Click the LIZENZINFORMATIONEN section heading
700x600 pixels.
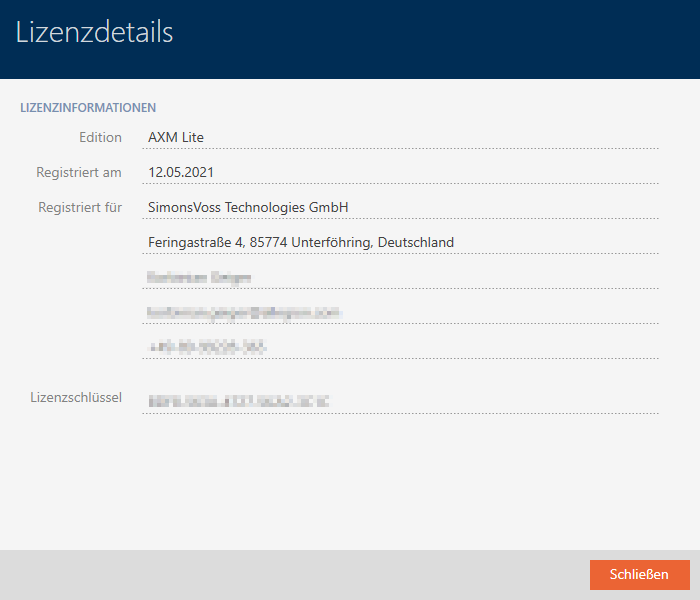(88, 106)
